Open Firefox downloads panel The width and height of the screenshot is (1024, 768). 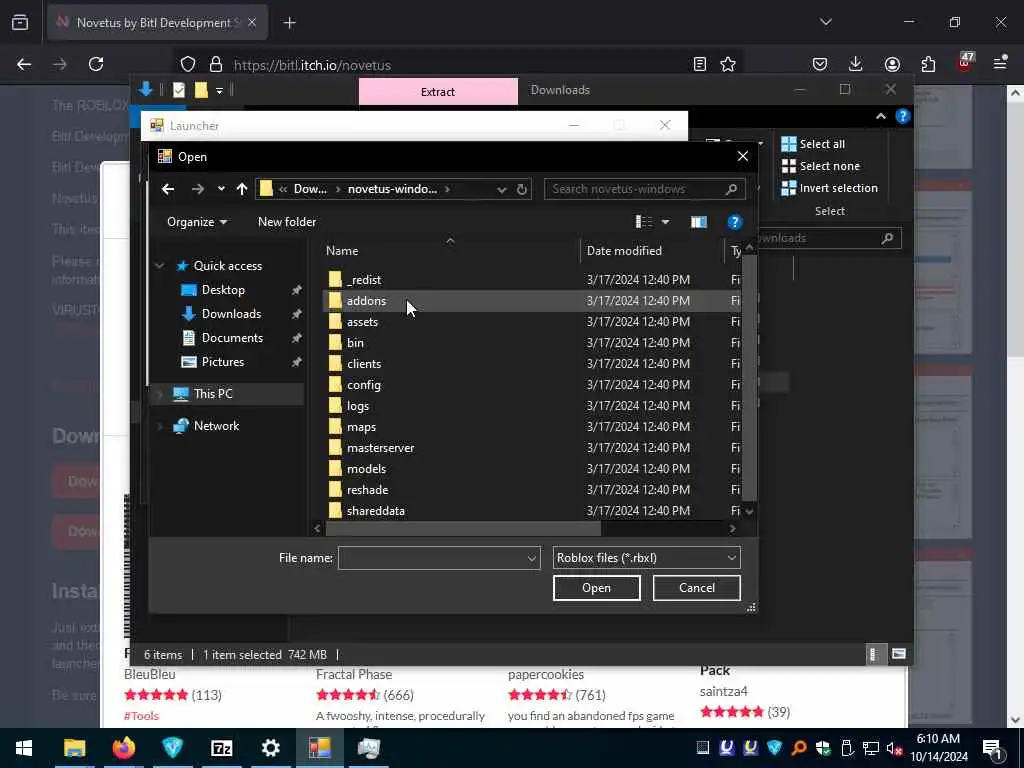856,64
